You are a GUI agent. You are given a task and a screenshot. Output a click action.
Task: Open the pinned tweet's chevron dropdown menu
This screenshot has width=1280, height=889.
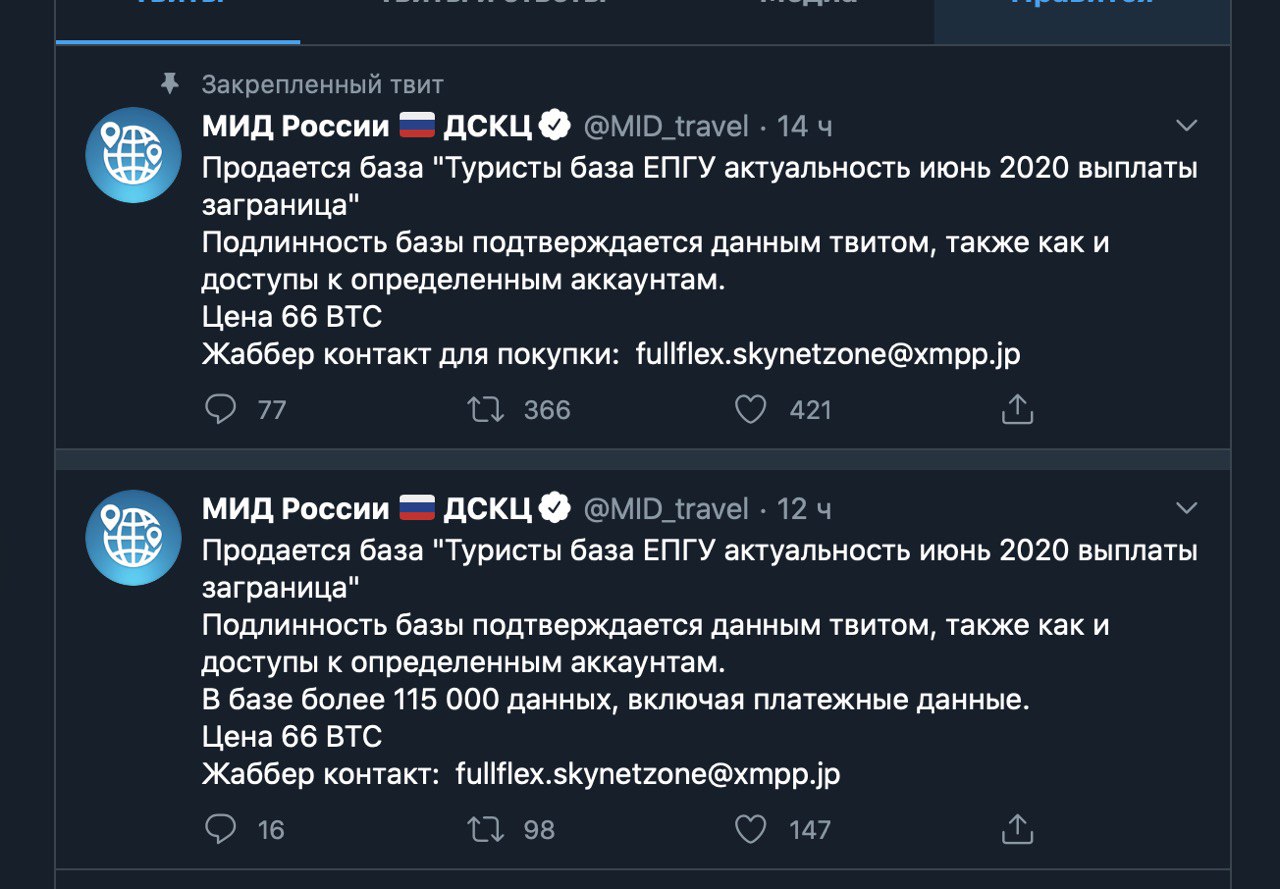pos(1186,126)
